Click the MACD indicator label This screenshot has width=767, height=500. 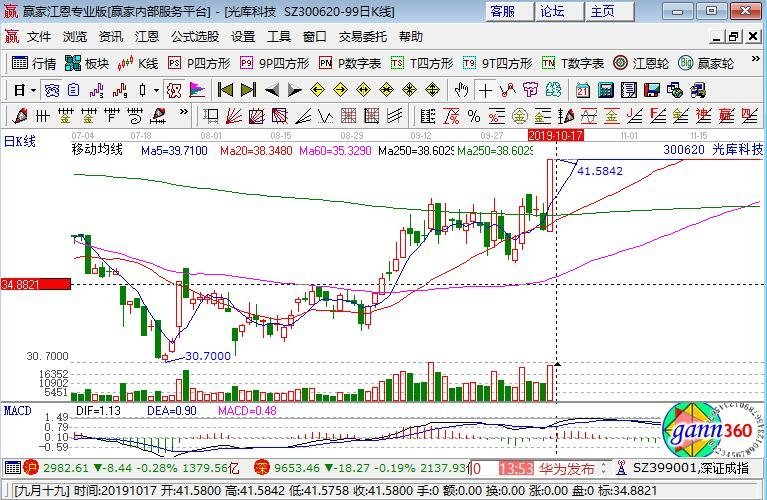tap(18, 411)
